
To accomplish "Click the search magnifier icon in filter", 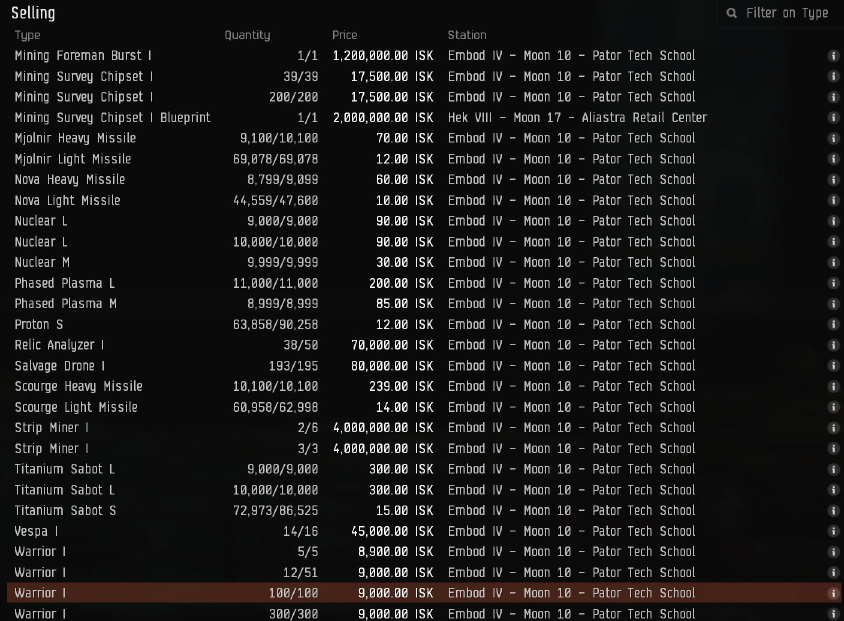I will pyautogui.click(x=732, y=13).
